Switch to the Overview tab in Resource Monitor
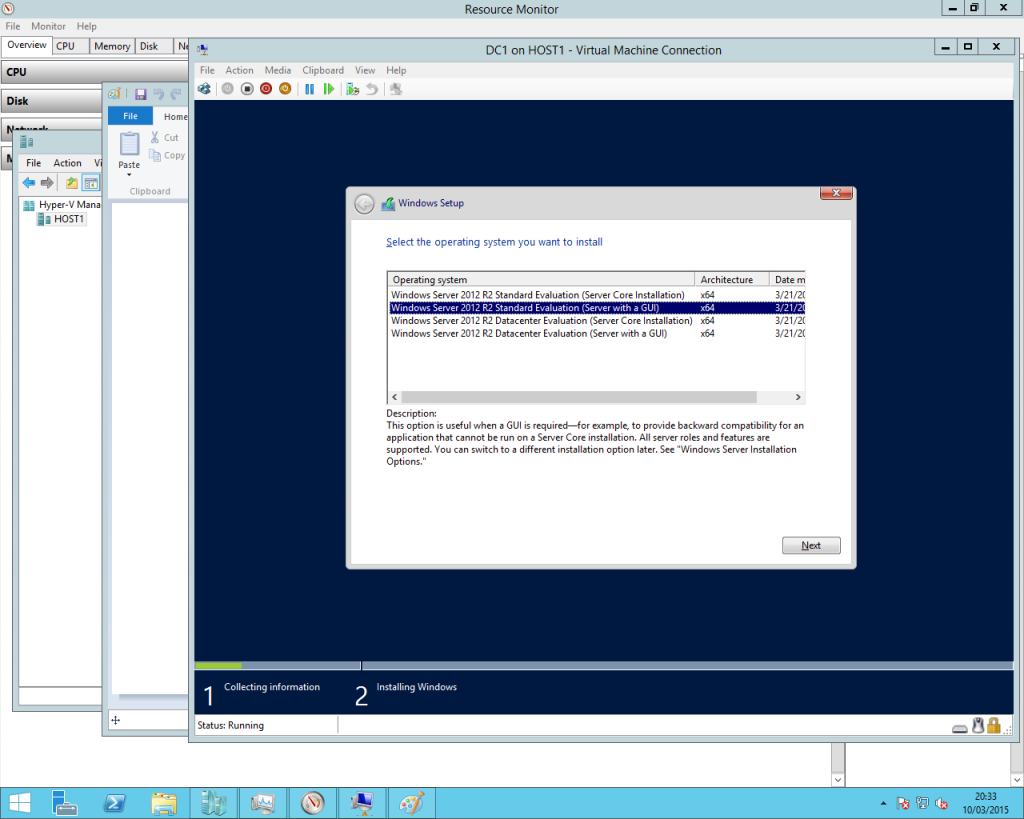 click(x=27, y=45)
